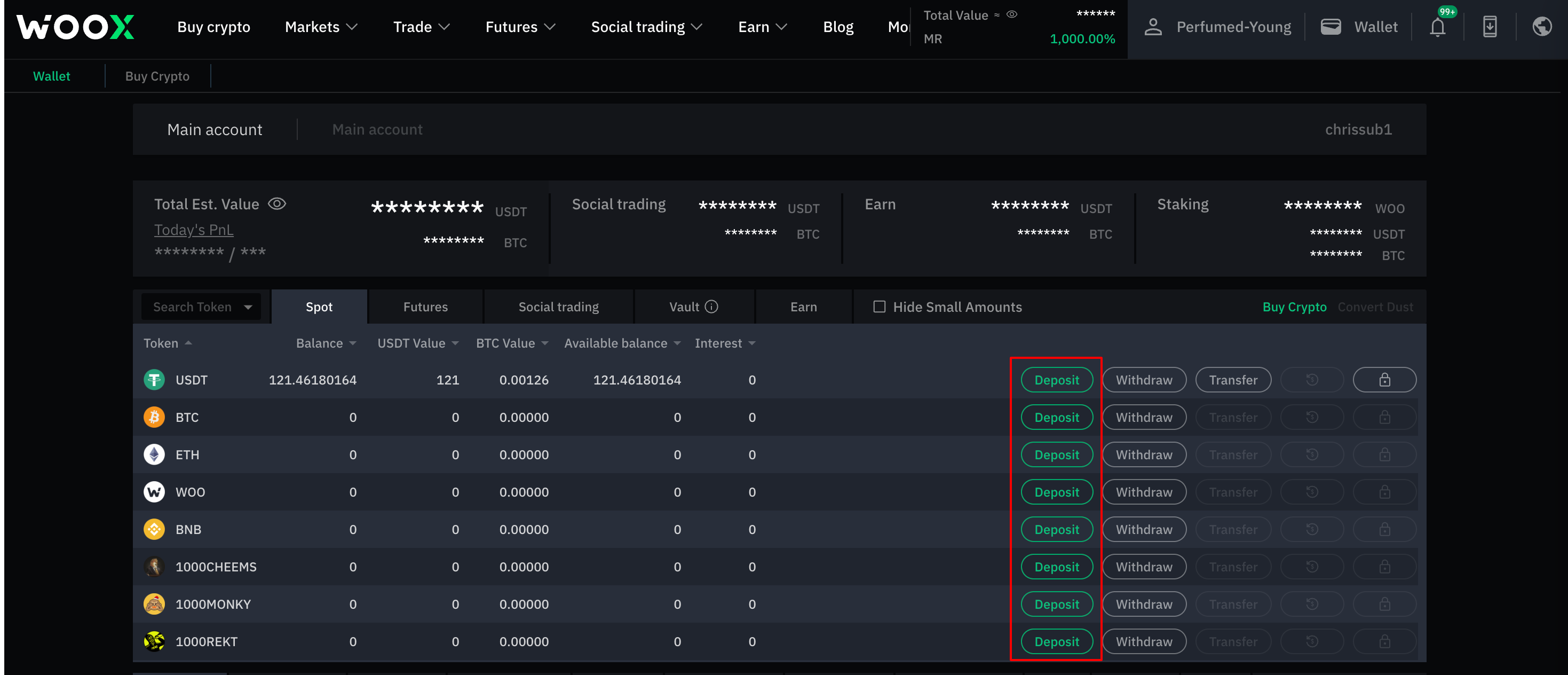The image size is (1568, 675).
Task: Select the Wallet sub-navigation tab
Action: [51, 76]
